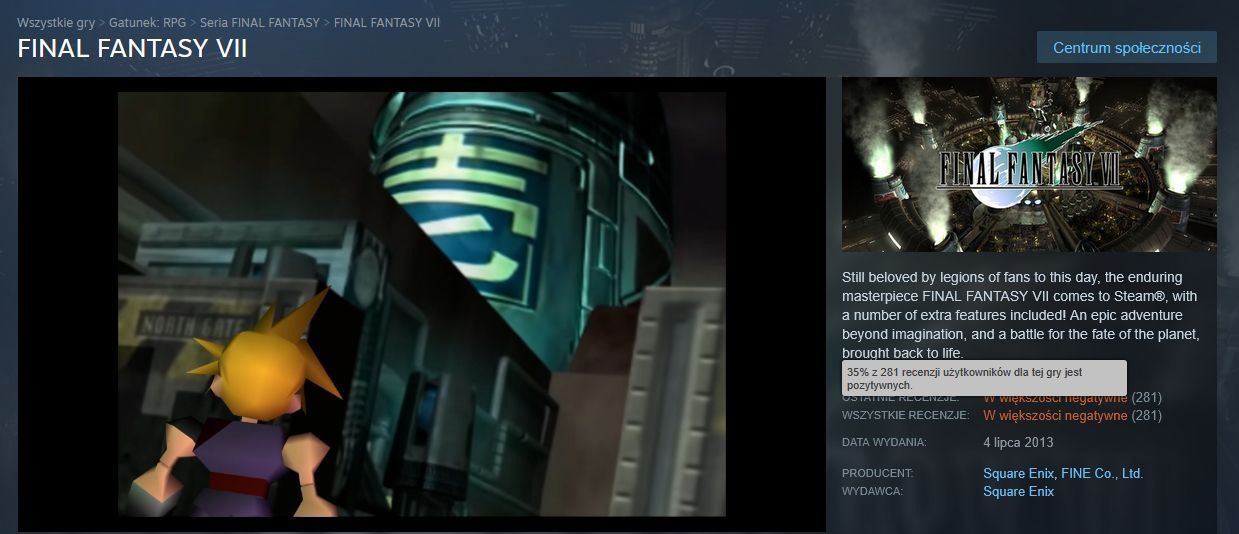Click the FINAL FANTASY VII breadcrumb item

[386, 22]
